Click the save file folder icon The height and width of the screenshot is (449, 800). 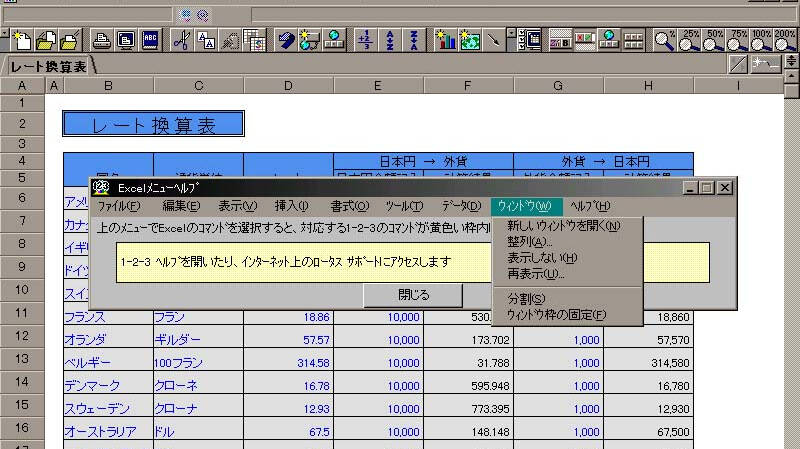pos(69,40)
